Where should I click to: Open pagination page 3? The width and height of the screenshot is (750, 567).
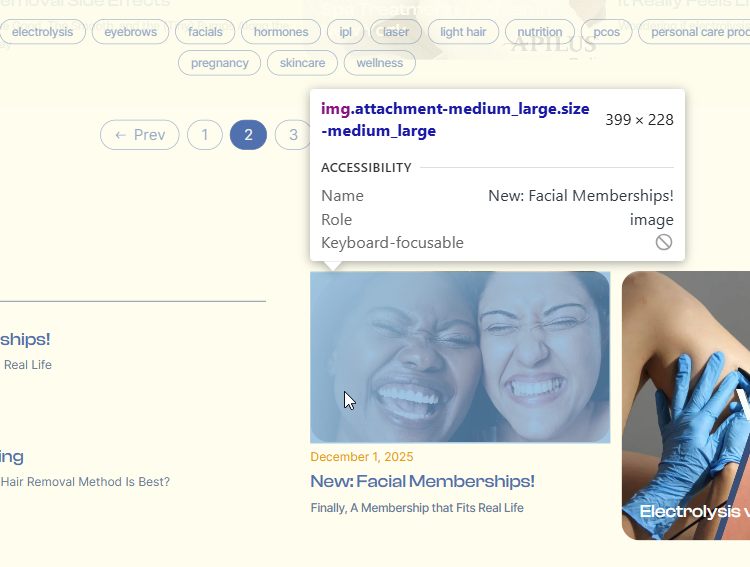click(293, 135)
